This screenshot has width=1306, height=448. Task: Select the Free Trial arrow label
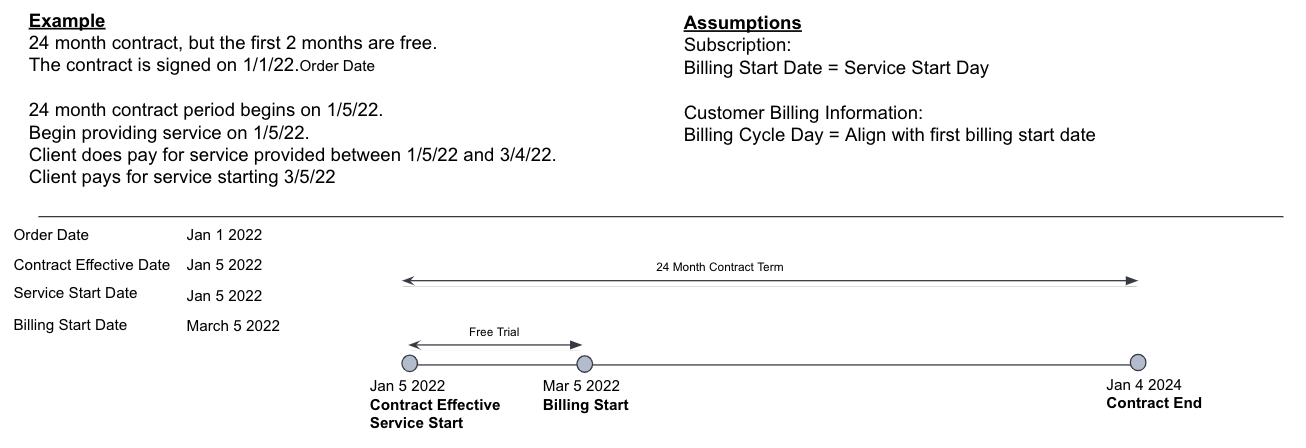(494, 332)
